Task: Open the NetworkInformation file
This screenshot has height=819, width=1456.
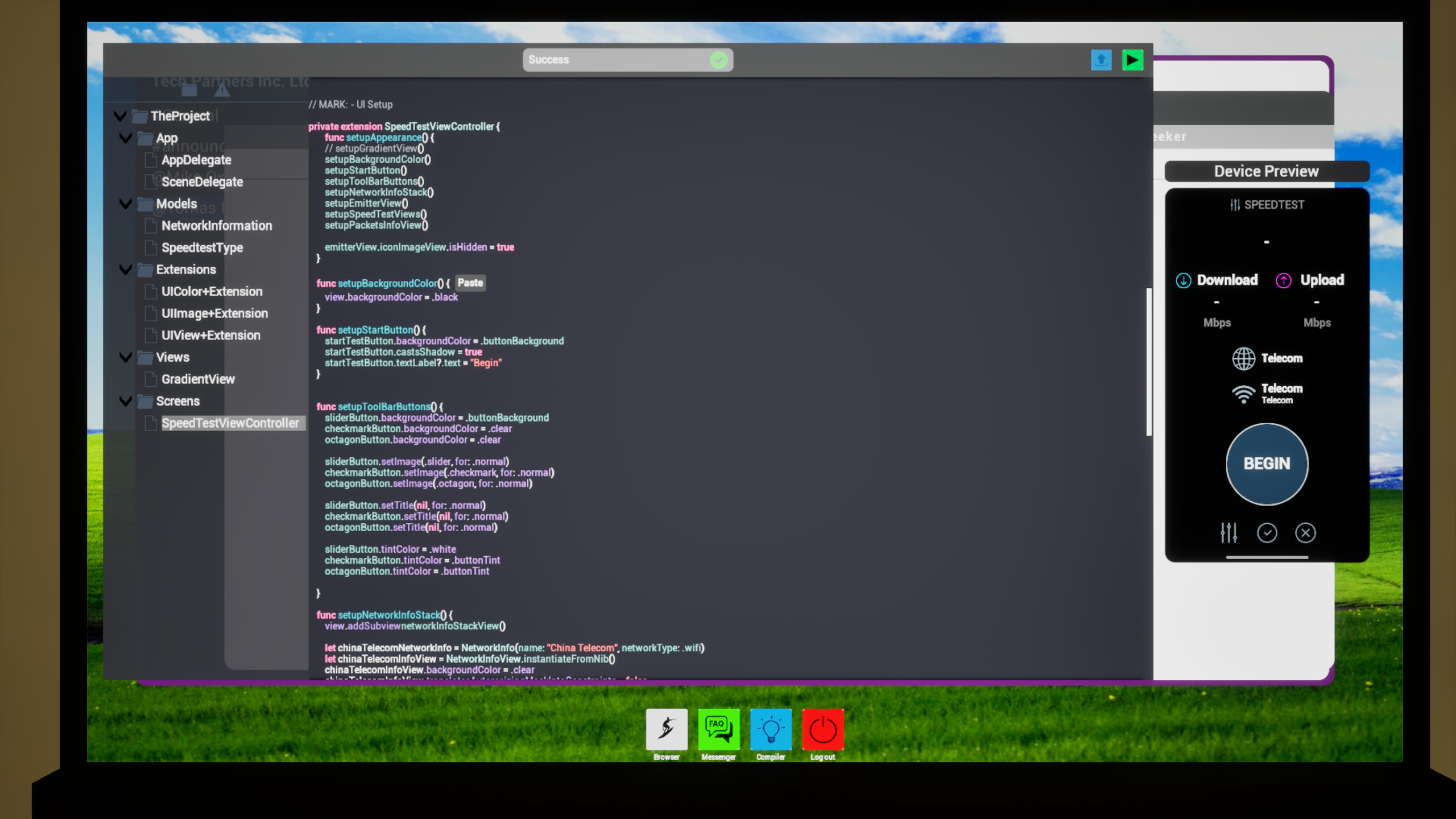Action: coord(217,226)
